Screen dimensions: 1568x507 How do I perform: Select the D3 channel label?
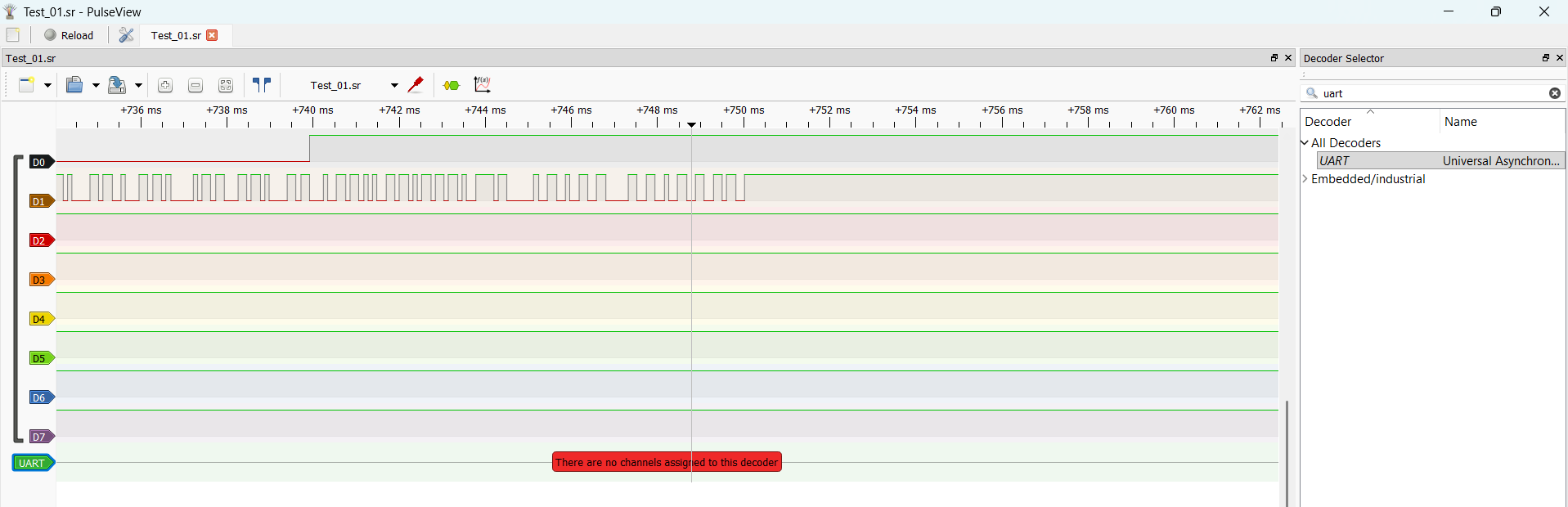click(41, 280)
